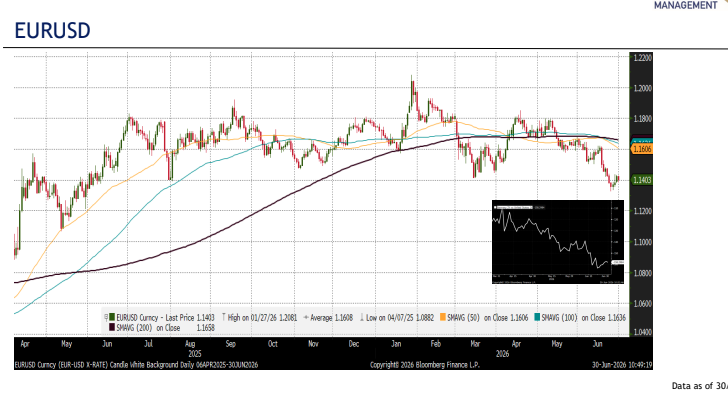Click the "Data as of" note below the chart
The width and height of the screenshot is (728, 401).
tap(700, 386)
